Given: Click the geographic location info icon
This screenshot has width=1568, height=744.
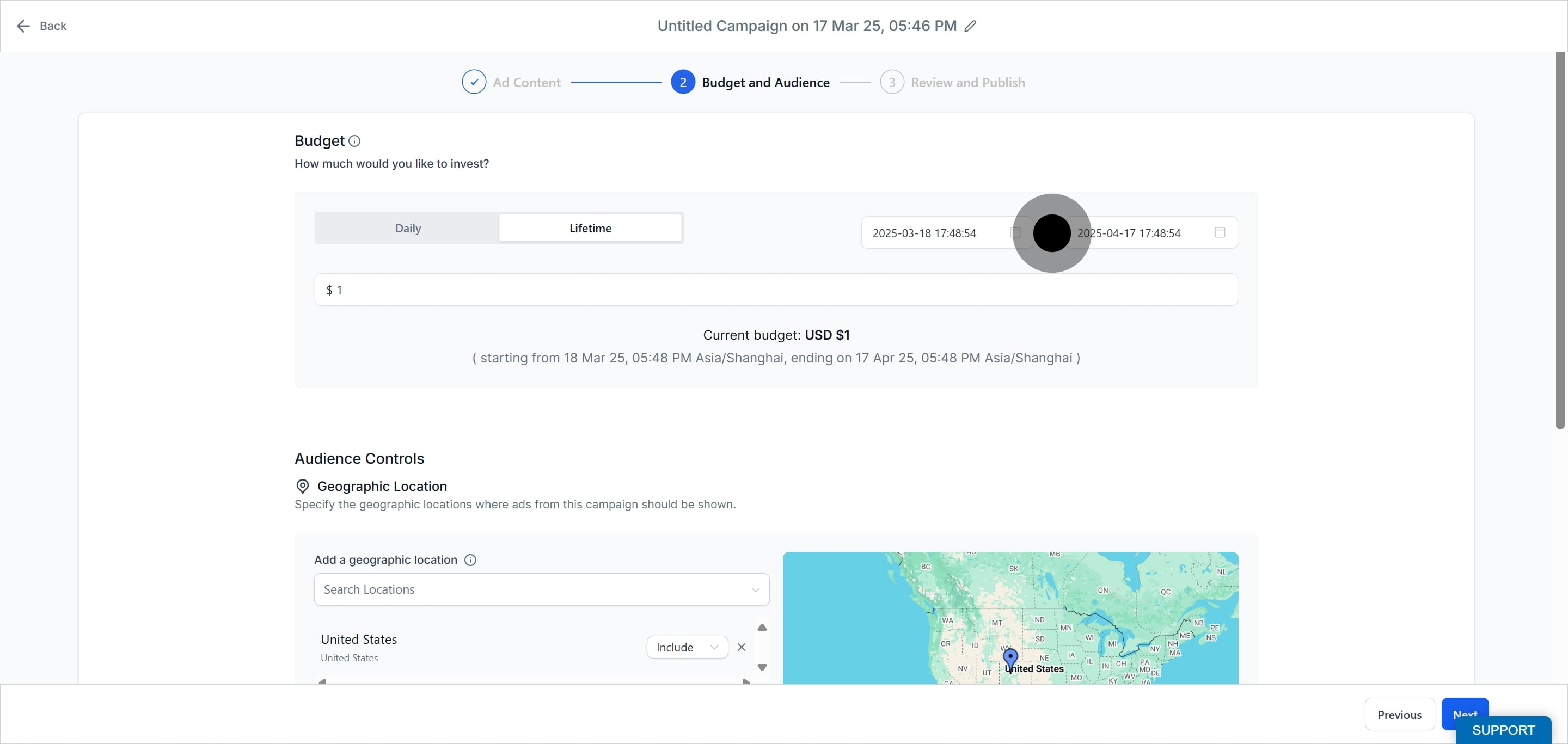Looking at the screenshot, I should tap(470, 559).
